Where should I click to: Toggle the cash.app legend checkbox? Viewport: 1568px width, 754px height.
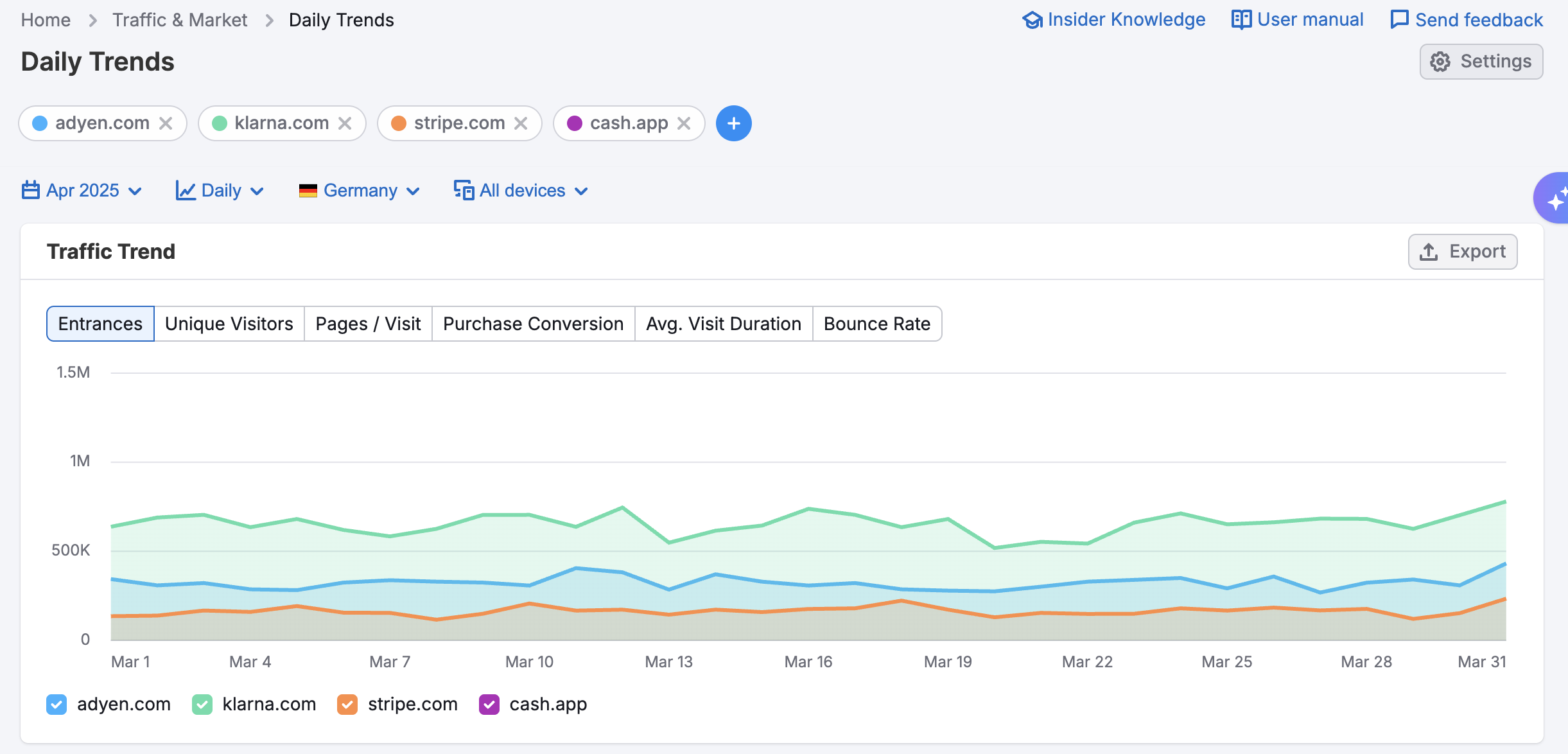pos(489,705)
